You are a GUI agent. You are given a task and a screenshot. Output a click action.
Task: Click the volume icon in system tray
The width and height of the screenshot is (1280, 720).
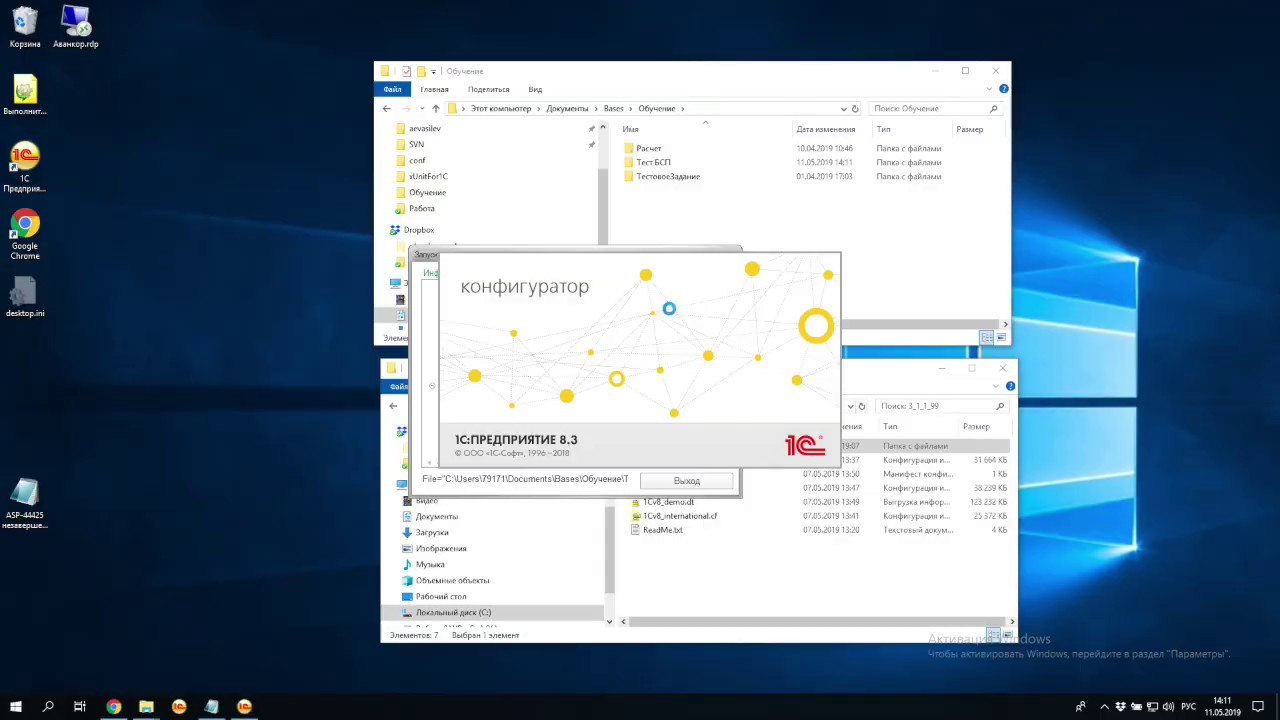point(1168,707)
